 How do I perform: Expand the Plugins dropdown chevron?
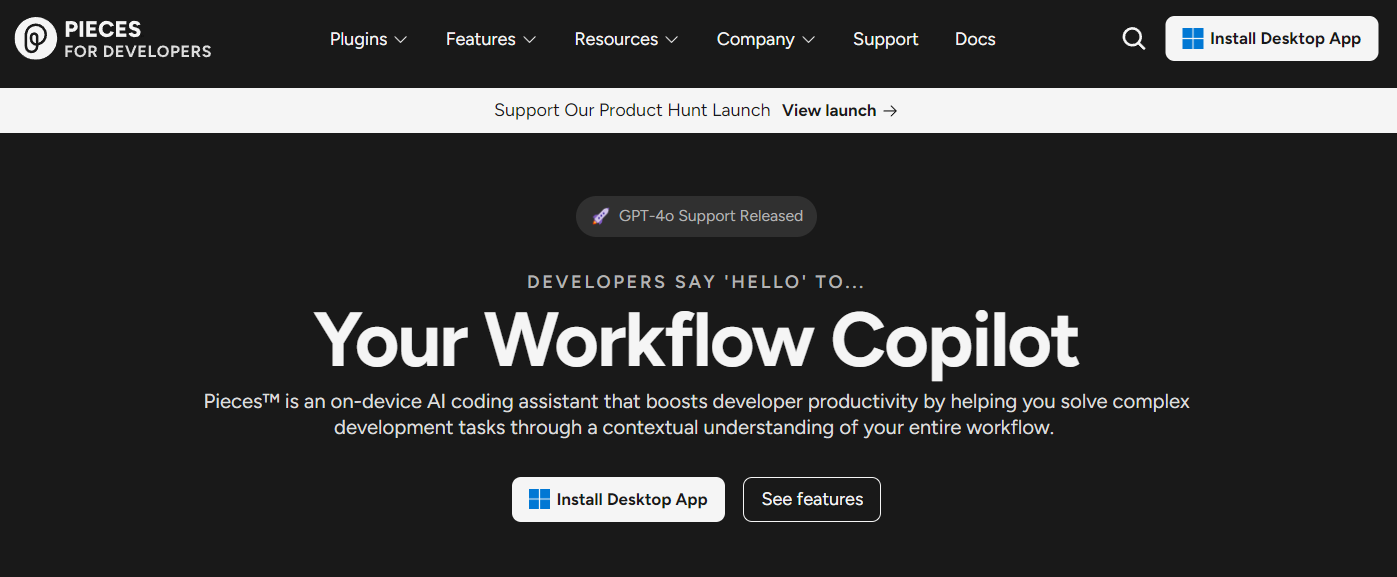pyautogui.click(x=401, y=40)
